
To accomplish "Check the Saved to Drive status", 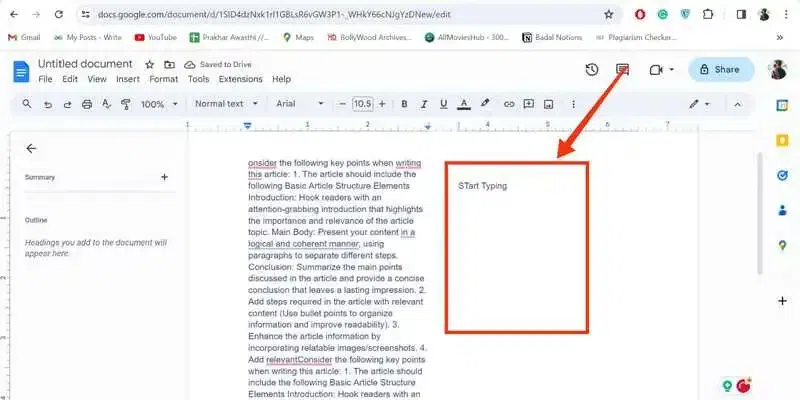I will click(x=218, y=65).
